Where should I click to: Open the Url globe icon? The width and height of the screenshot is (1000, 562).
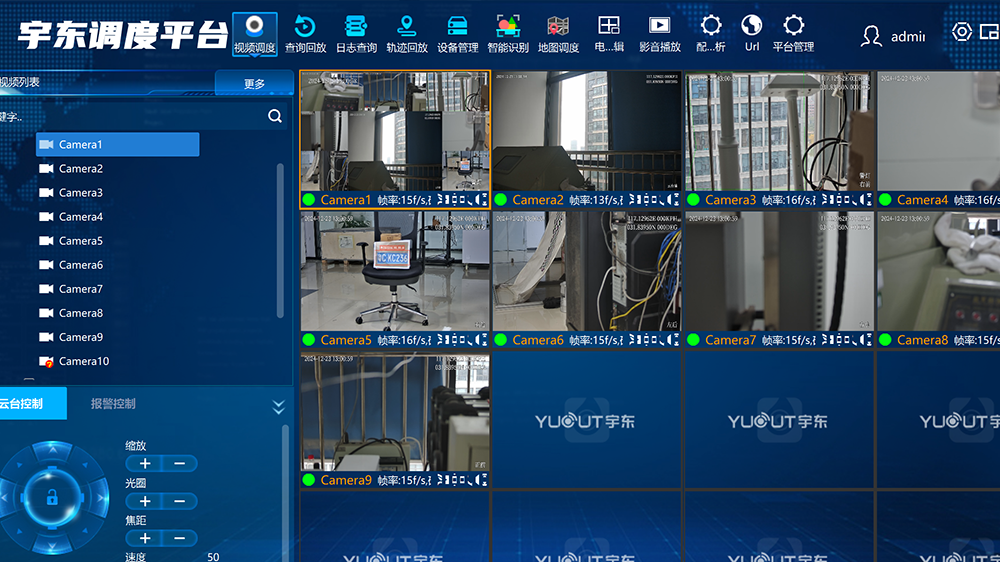point(752,33)
